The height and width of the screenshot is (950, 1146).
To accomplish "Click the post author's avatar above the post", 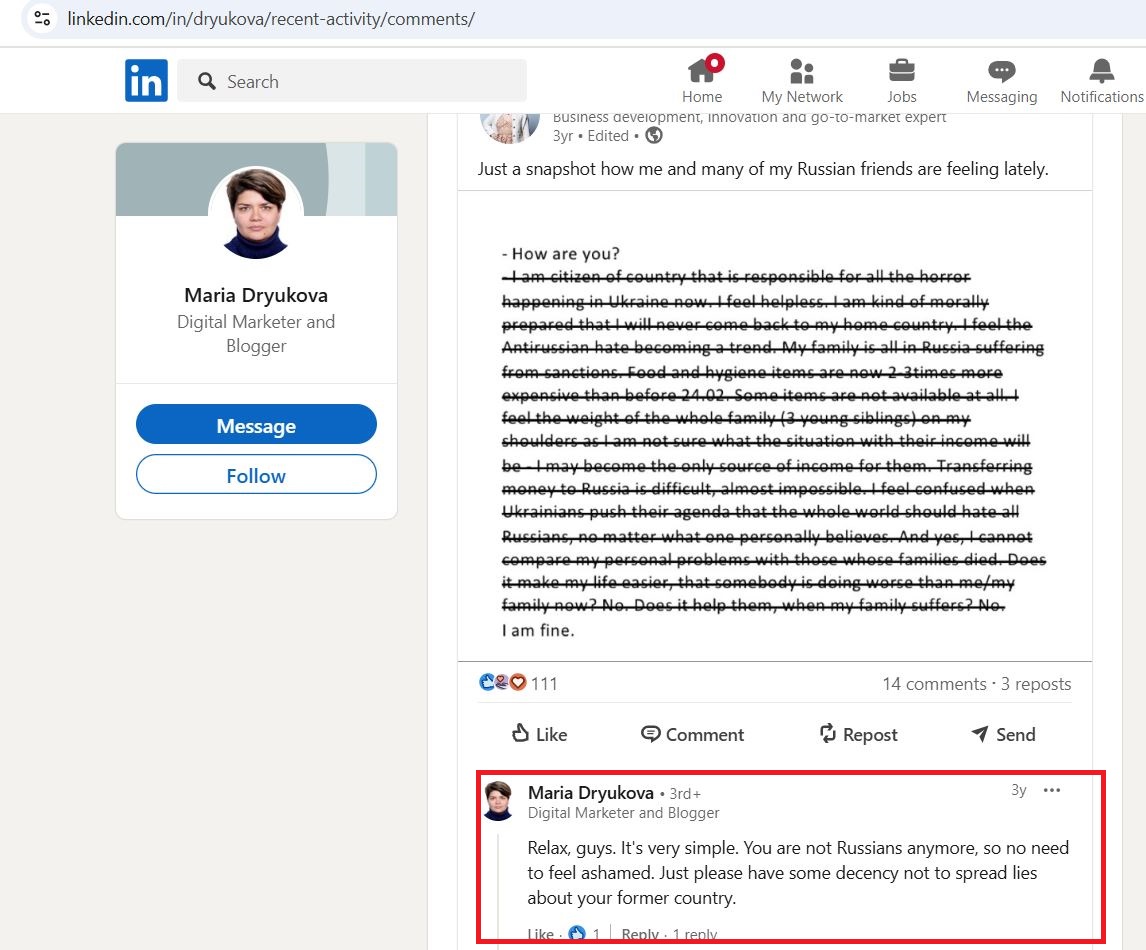I will 509,128.
